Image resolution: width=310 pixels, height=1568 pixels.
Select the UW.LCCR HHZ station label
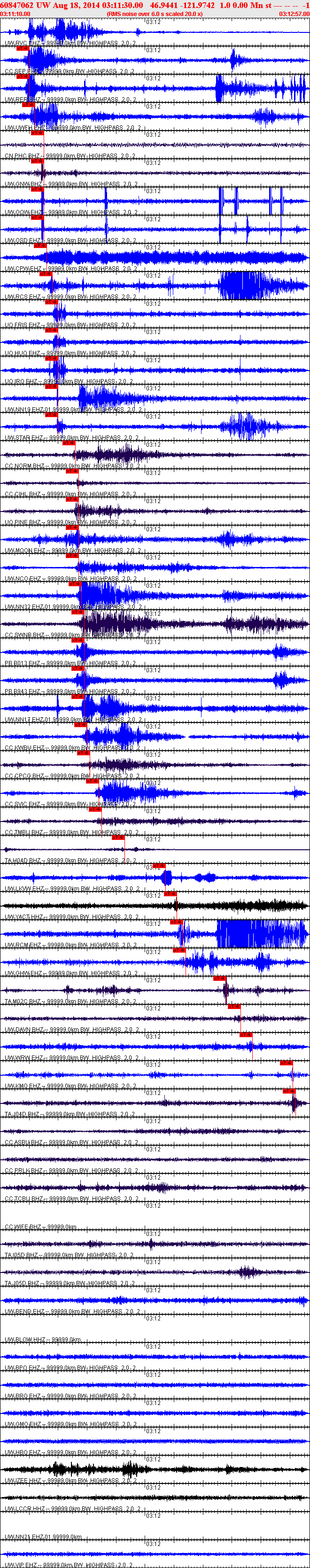click(72, 1510)
